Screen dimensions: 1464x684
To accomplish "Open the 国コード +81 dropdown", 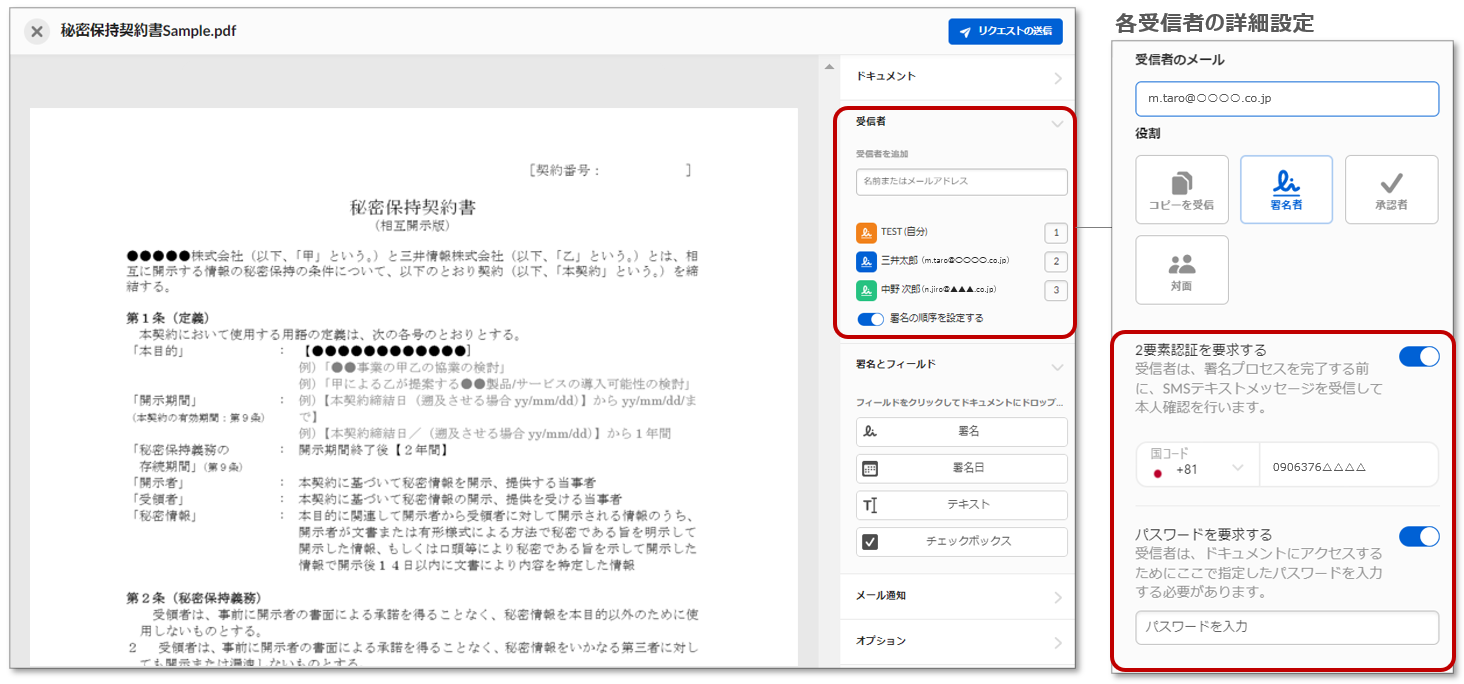I will point(1197,467).
